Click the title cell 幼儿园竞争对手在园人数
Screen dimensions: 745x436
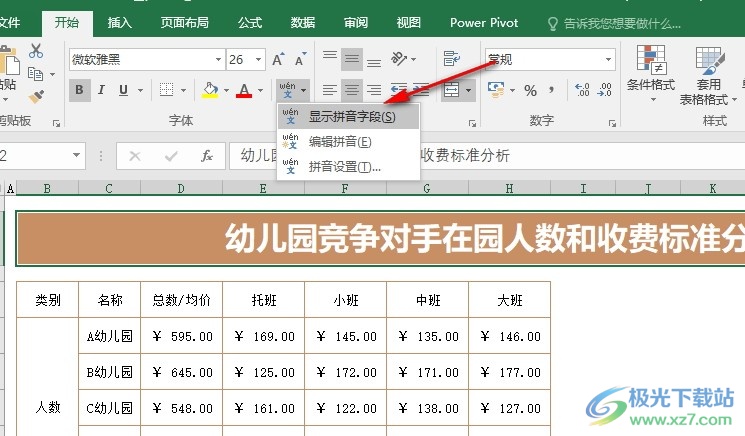pyautogui.click(x=380, y=238)
